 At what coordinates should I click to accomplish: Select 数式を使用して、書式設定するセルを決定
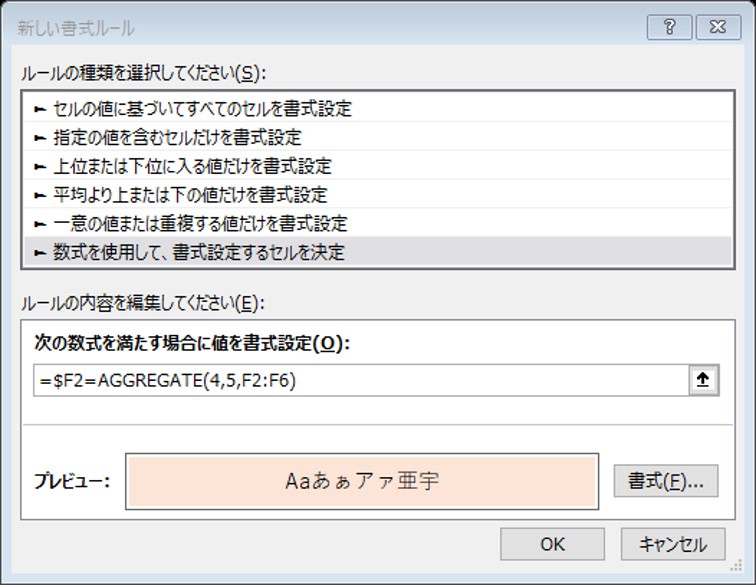click(378, 252)
